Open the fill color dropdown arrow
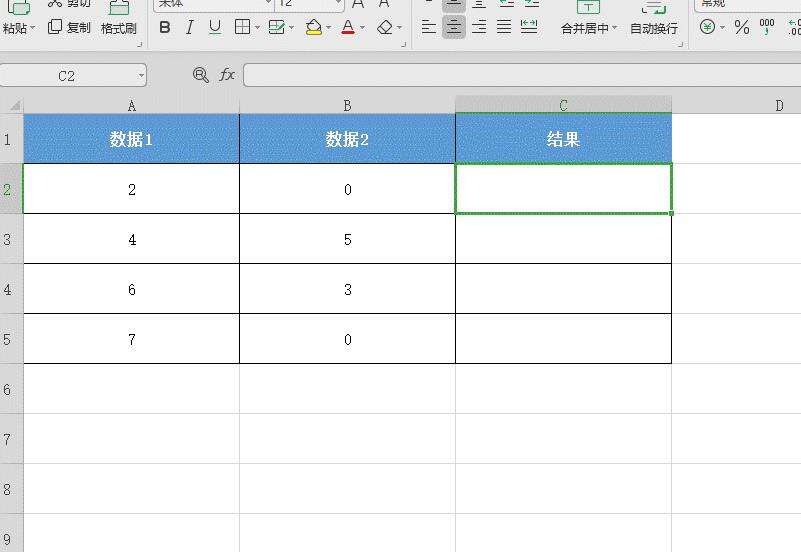The image size is (801, 552). pos(328,28)
